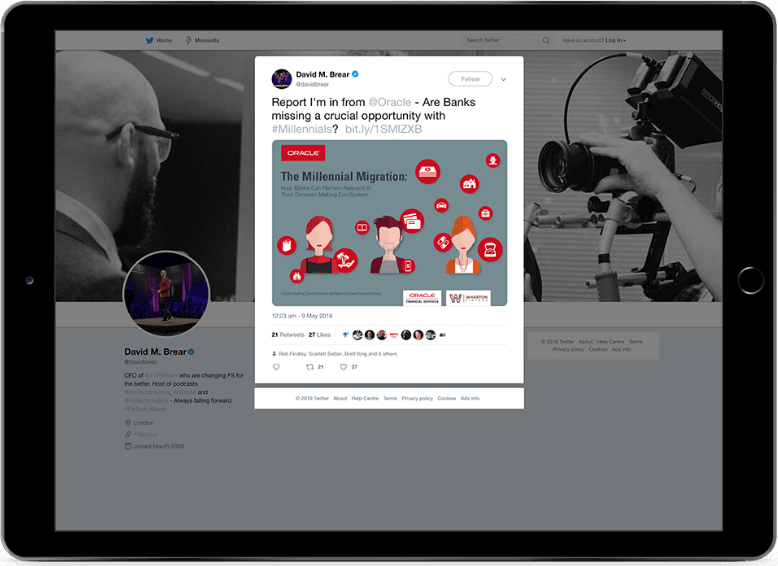Viewport: 778px width, 566px height.
Task: Click the Follow button on the tweet
Action: pyautogui.click(x=470, y=79)
